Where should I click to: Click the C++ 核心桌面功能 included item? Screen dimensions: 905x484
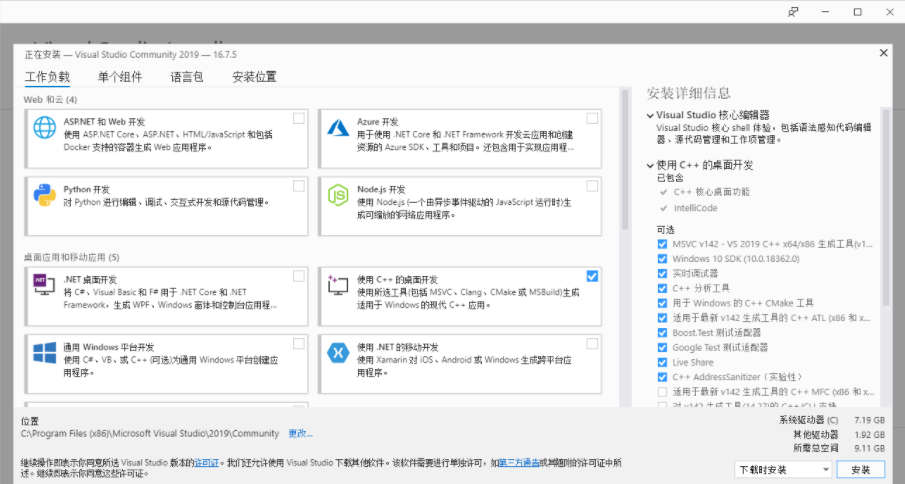(711, 192)
